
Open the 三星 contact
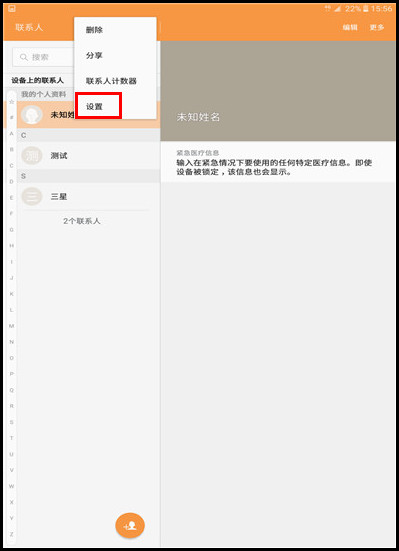88,196
